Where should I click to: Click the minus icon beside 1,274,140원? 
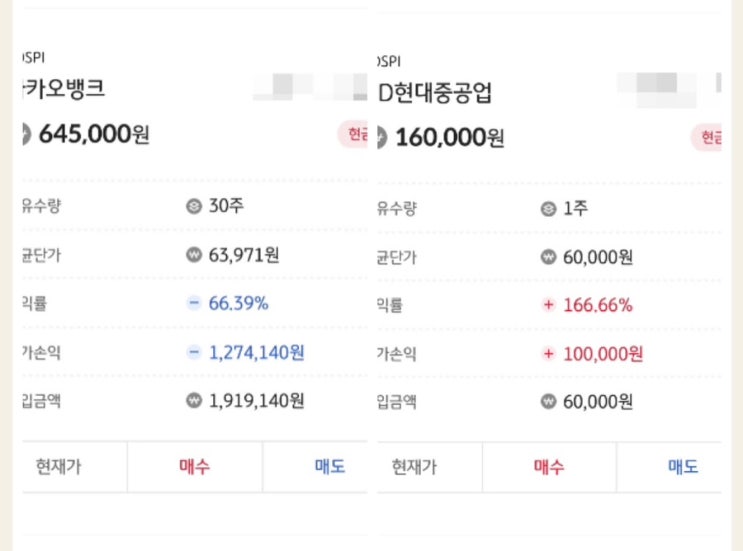[x=194, y=352]
